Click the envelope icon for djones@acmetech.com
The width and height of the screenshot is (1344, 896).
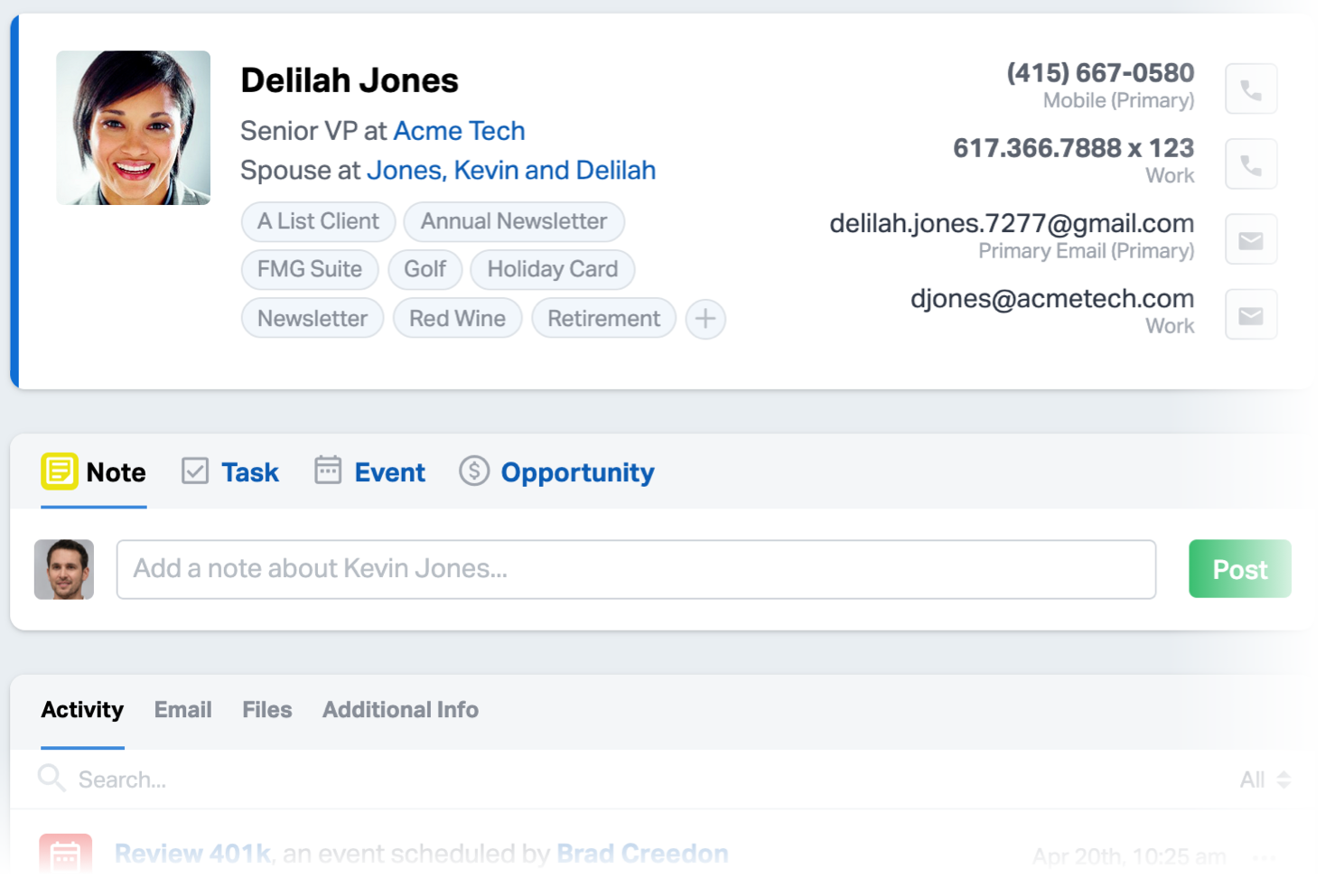1250,314
